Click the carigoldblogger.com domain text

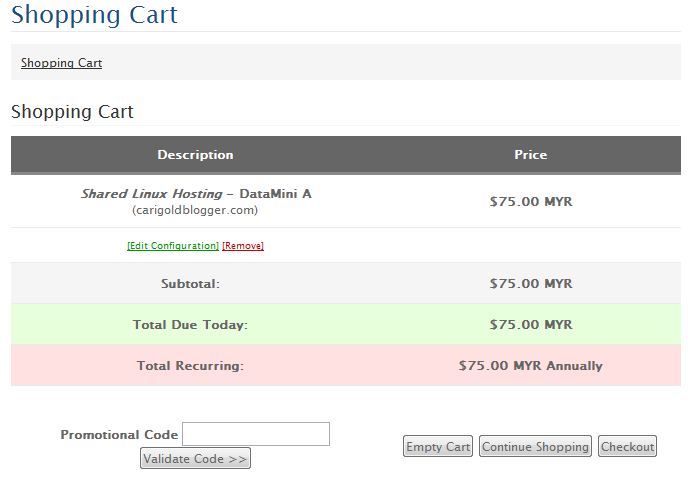[x=195, y=210]
